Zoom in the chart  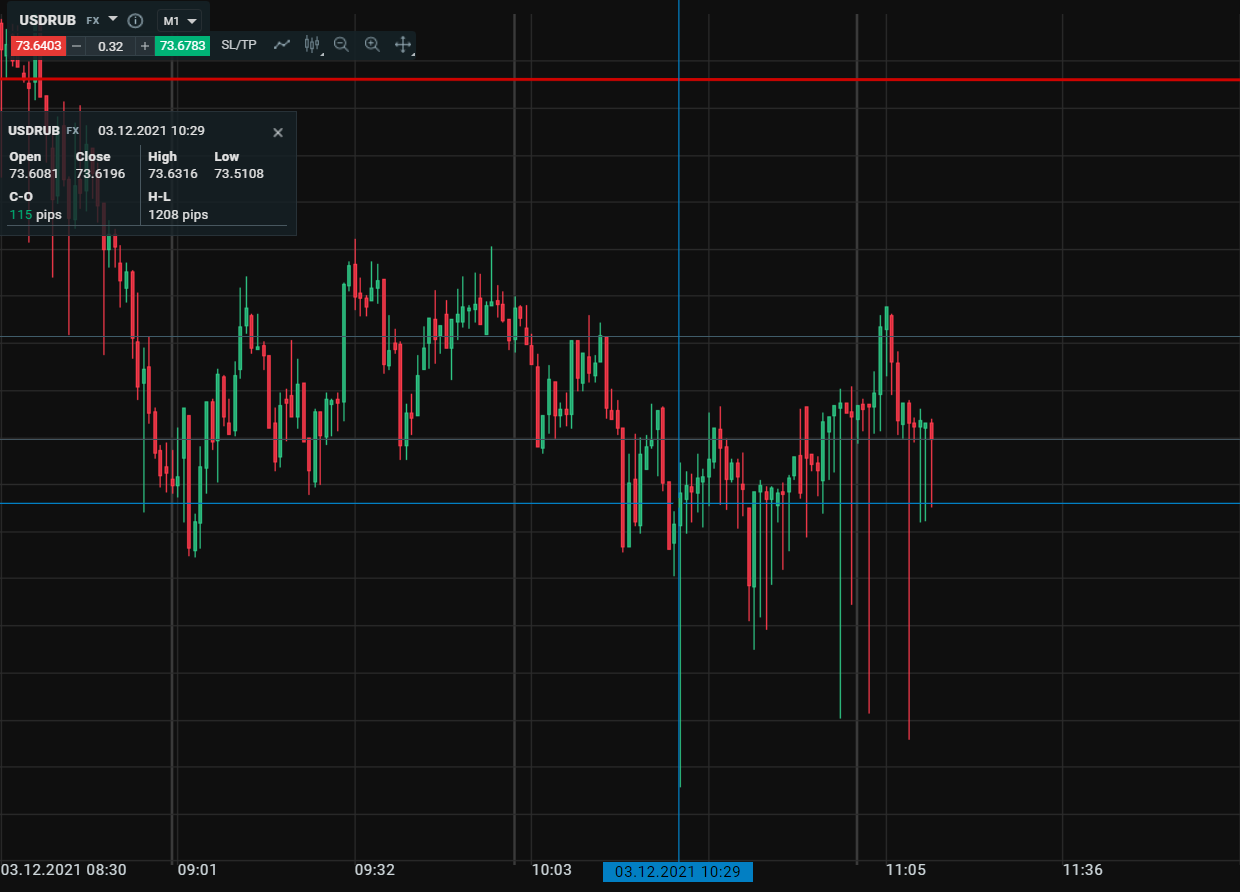point(372,45)
